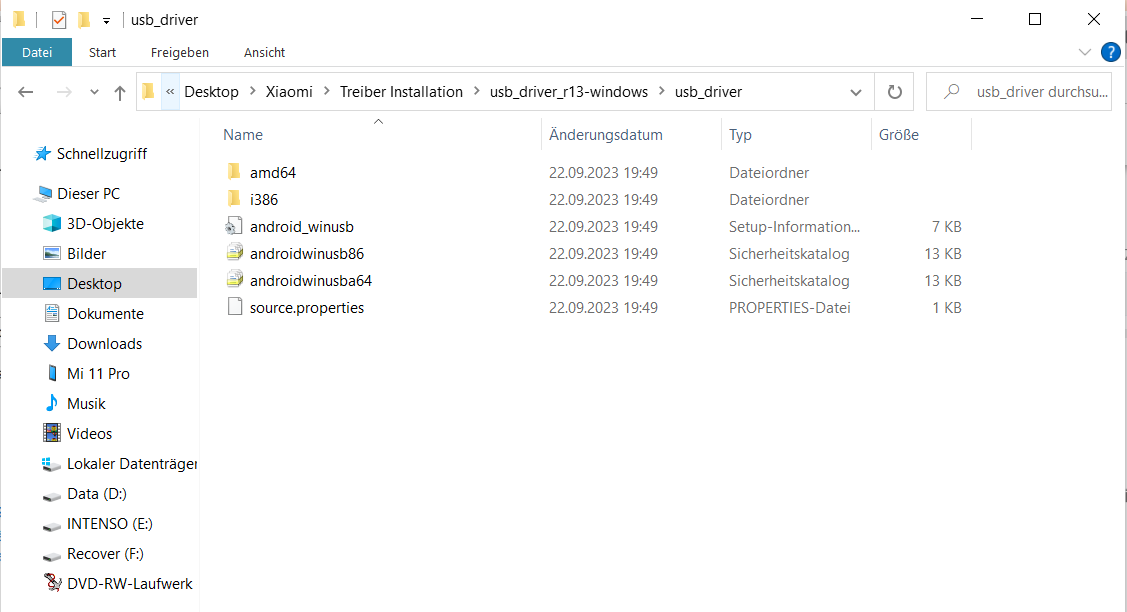
Task: Sort files by Änderungsdatum column header
Action: pyautogui.click(x=605, y=134)
